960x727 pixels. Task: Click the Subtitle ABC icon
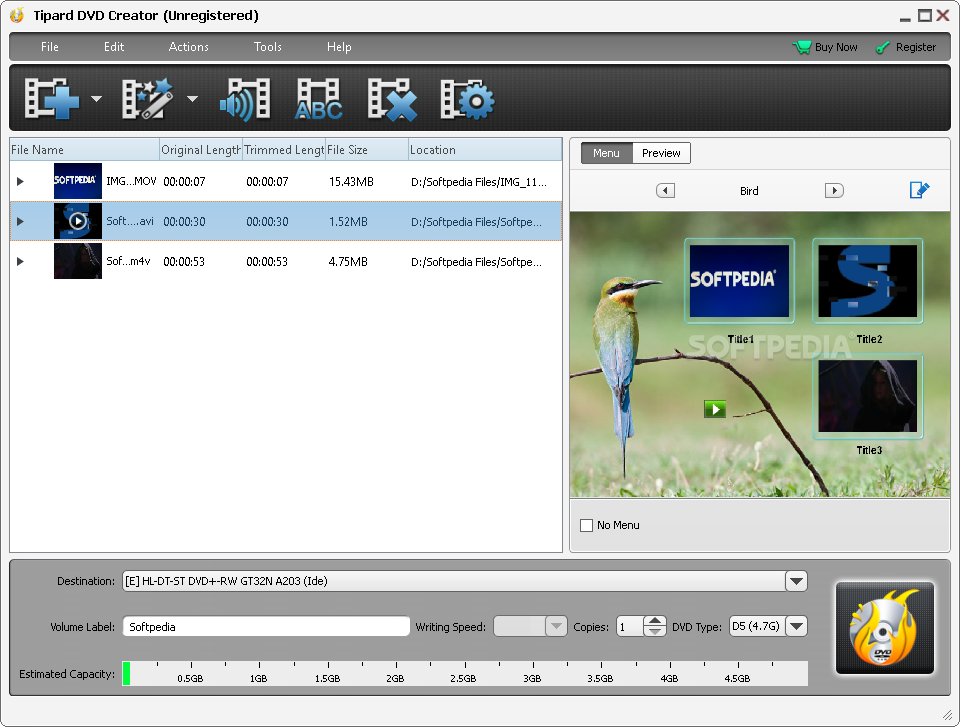pyautogui.click(x=318, y=99)
